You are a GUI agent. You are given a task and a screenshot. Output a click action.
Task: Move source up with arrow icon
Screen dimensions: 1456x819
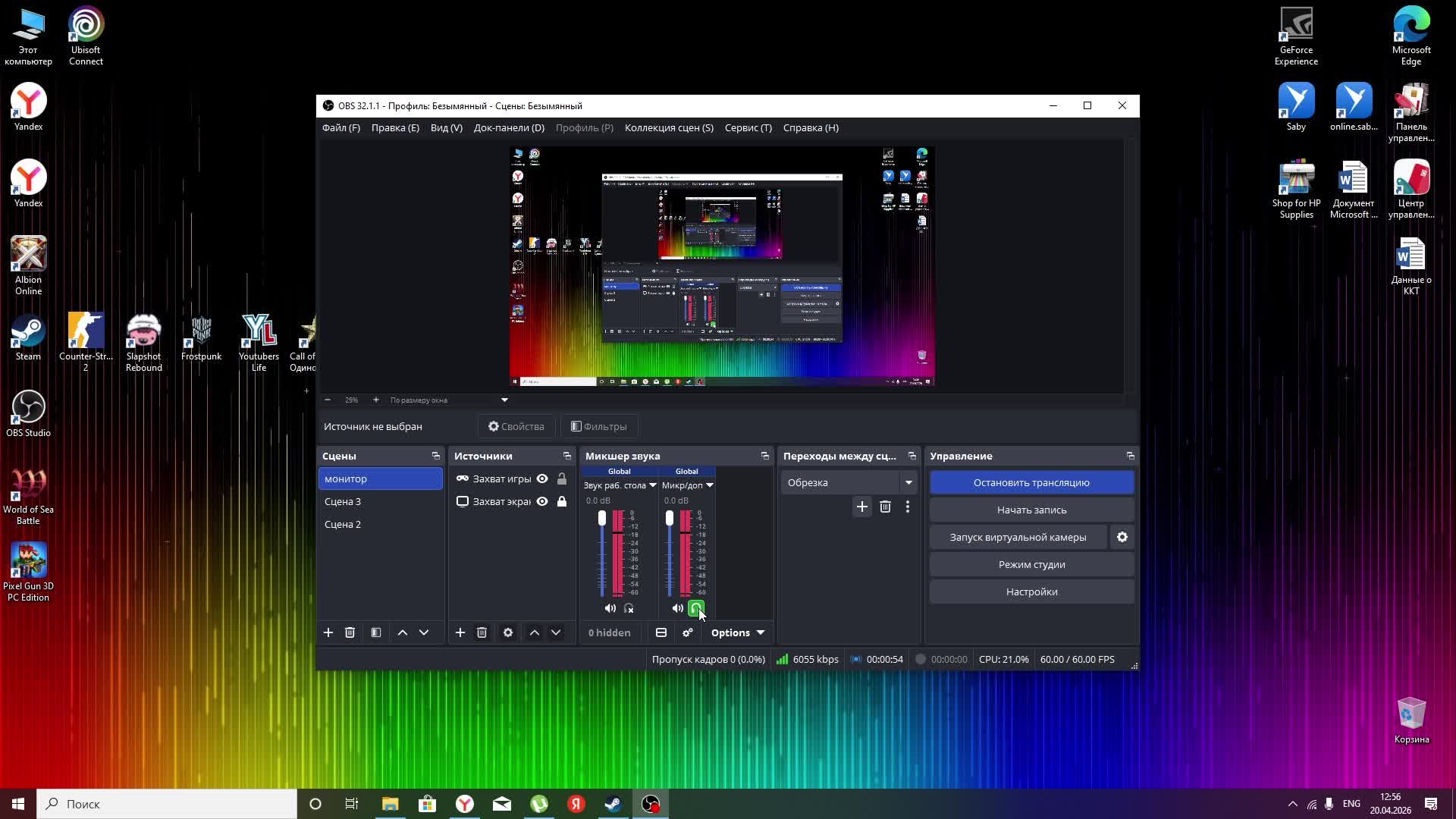point(535,632)
